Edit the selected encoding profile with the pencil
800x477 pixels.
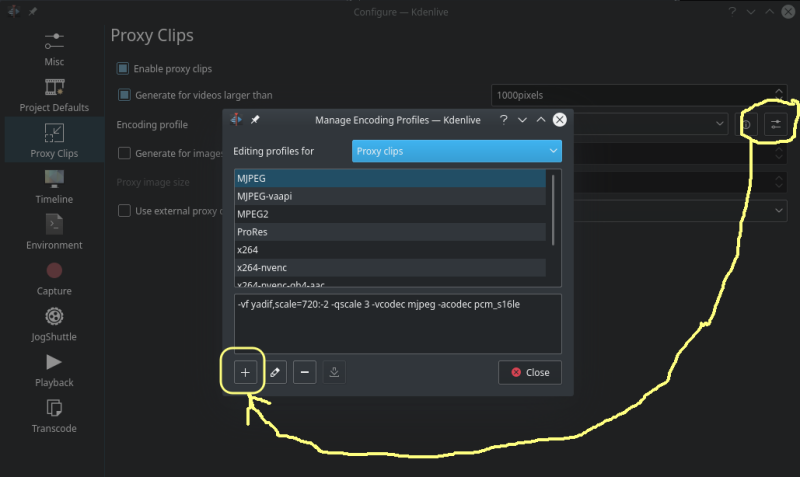click(x=275, y=372)
